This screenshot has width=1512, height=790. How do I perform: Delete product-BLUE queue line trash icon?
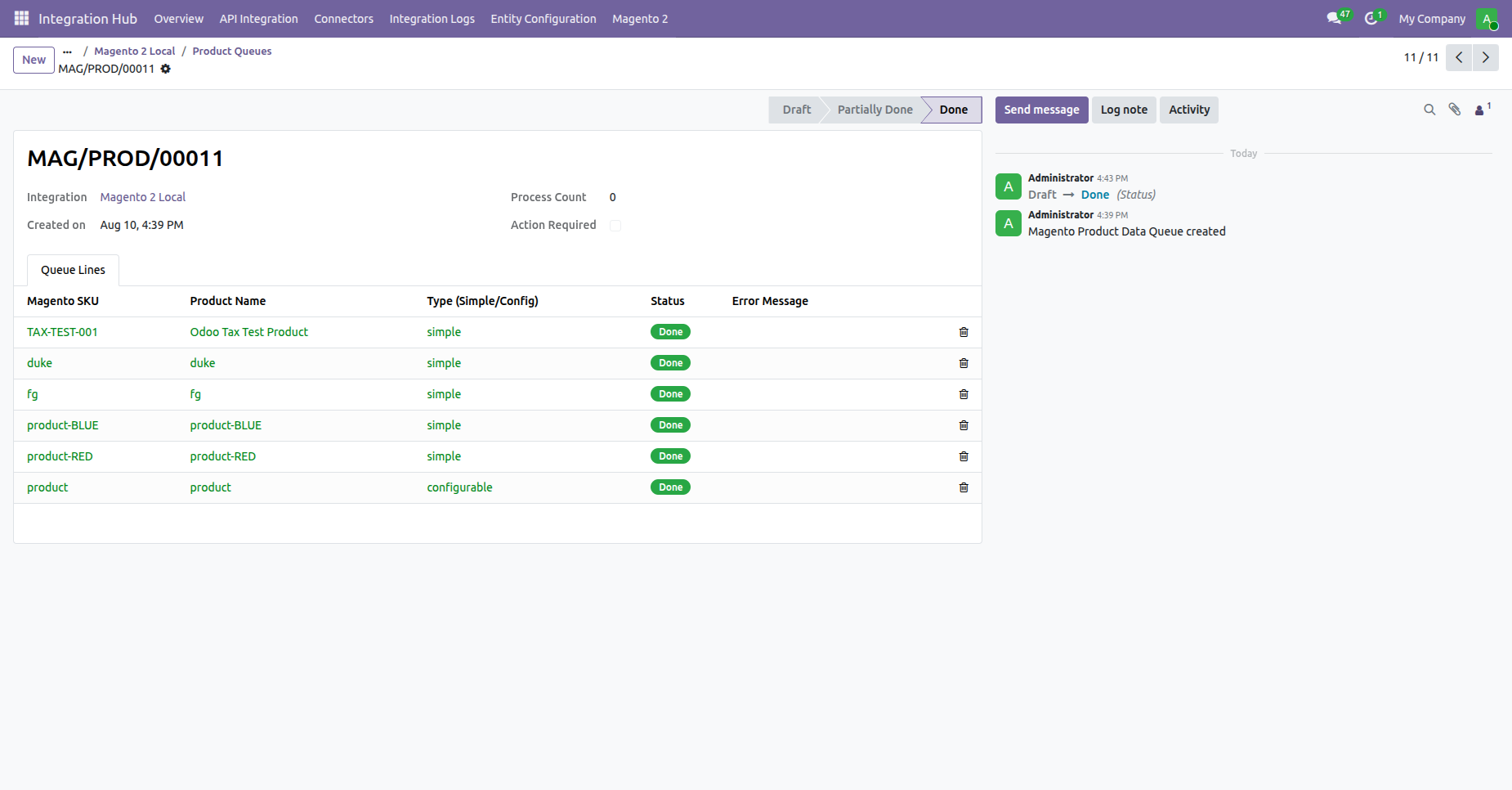(x=964, y=425)
